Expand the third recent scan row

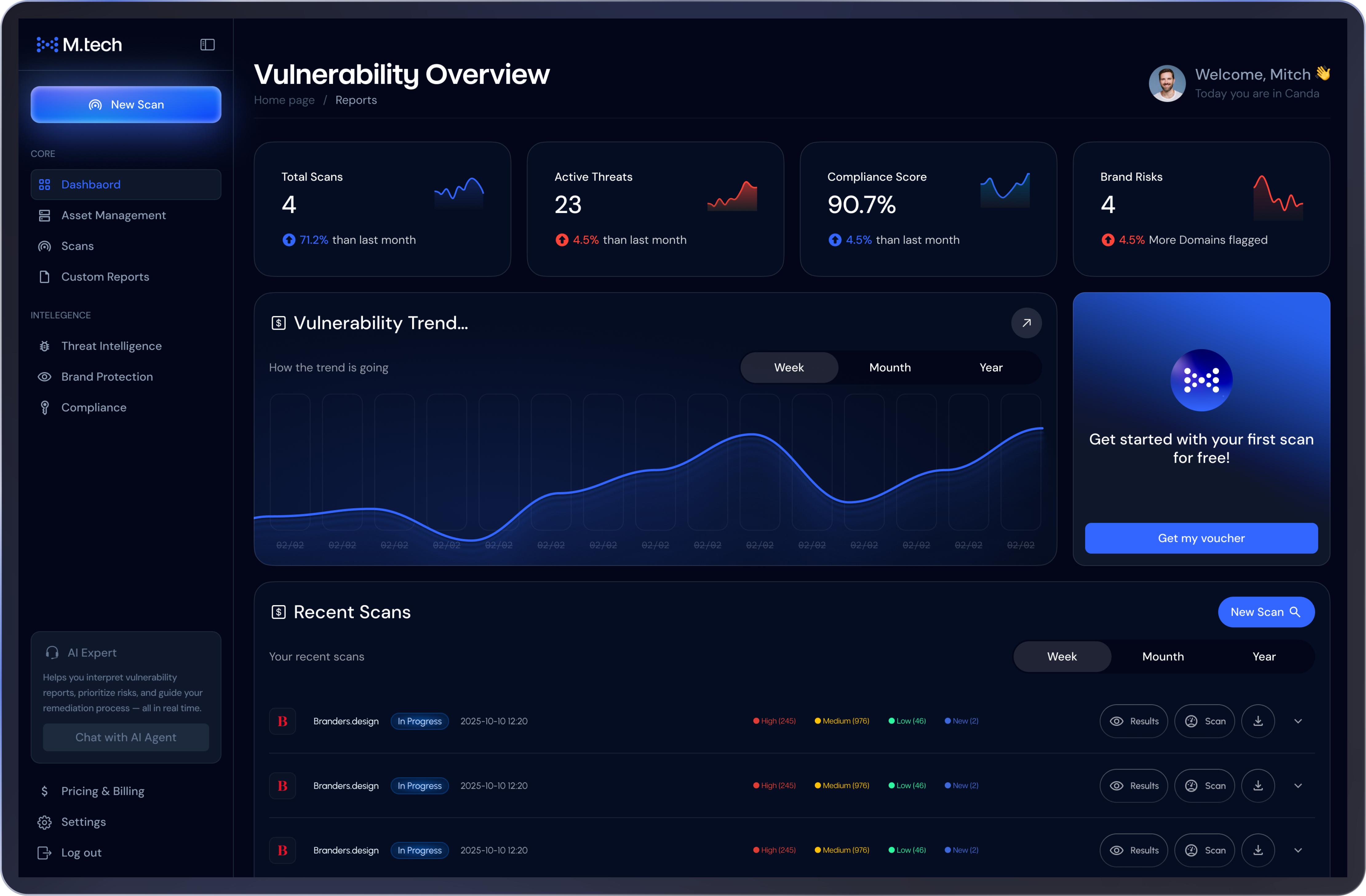(x=1298, y=850)
